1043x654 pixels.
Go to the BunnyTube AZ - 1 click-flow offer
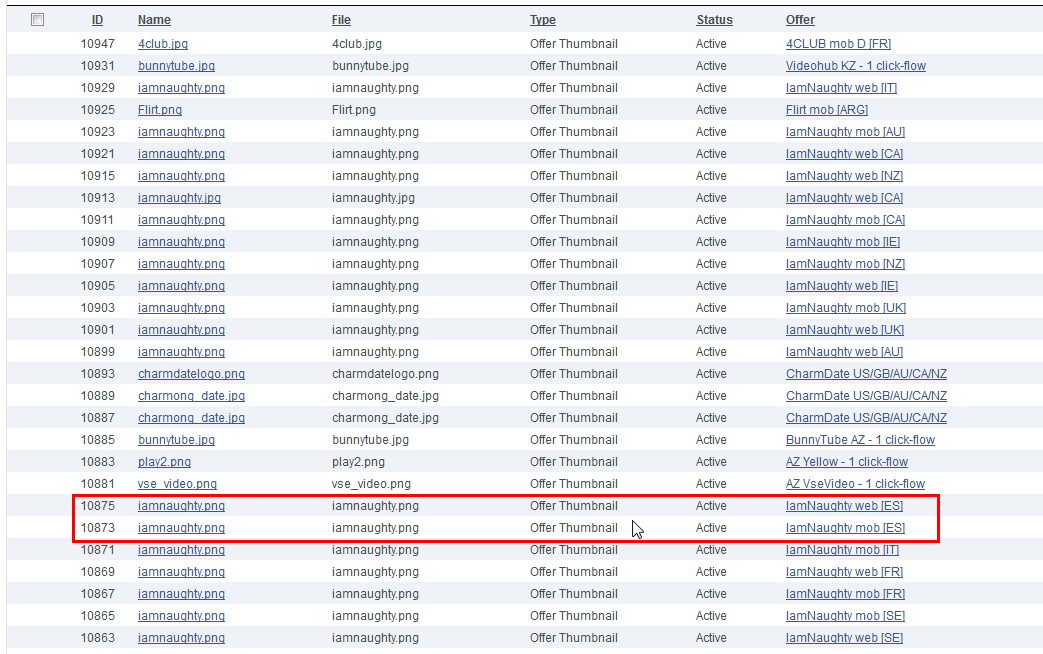[860, 440]
